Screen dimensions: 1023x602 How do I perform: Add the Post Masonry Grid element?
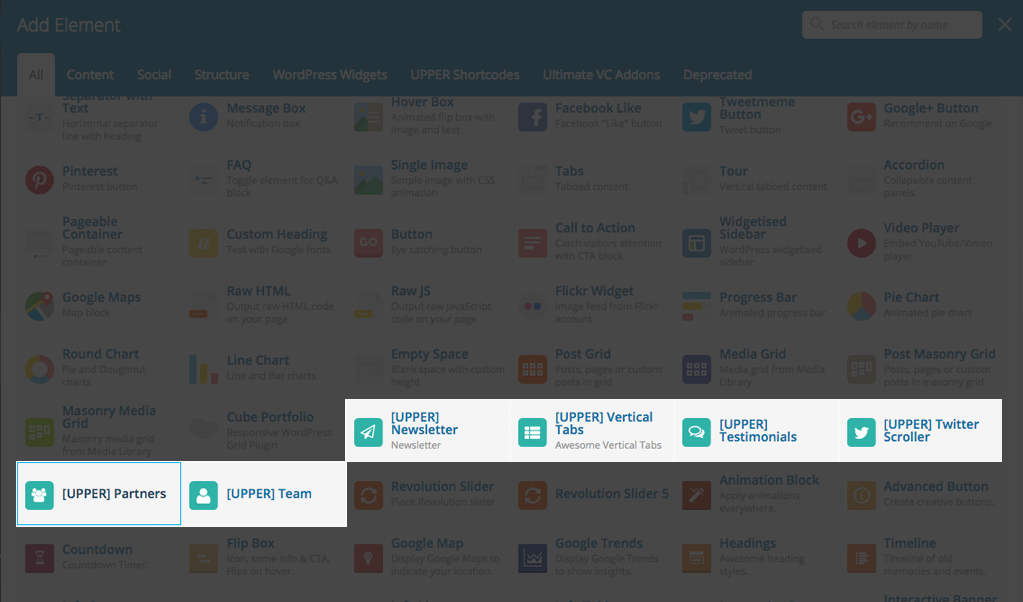(921, 369)
